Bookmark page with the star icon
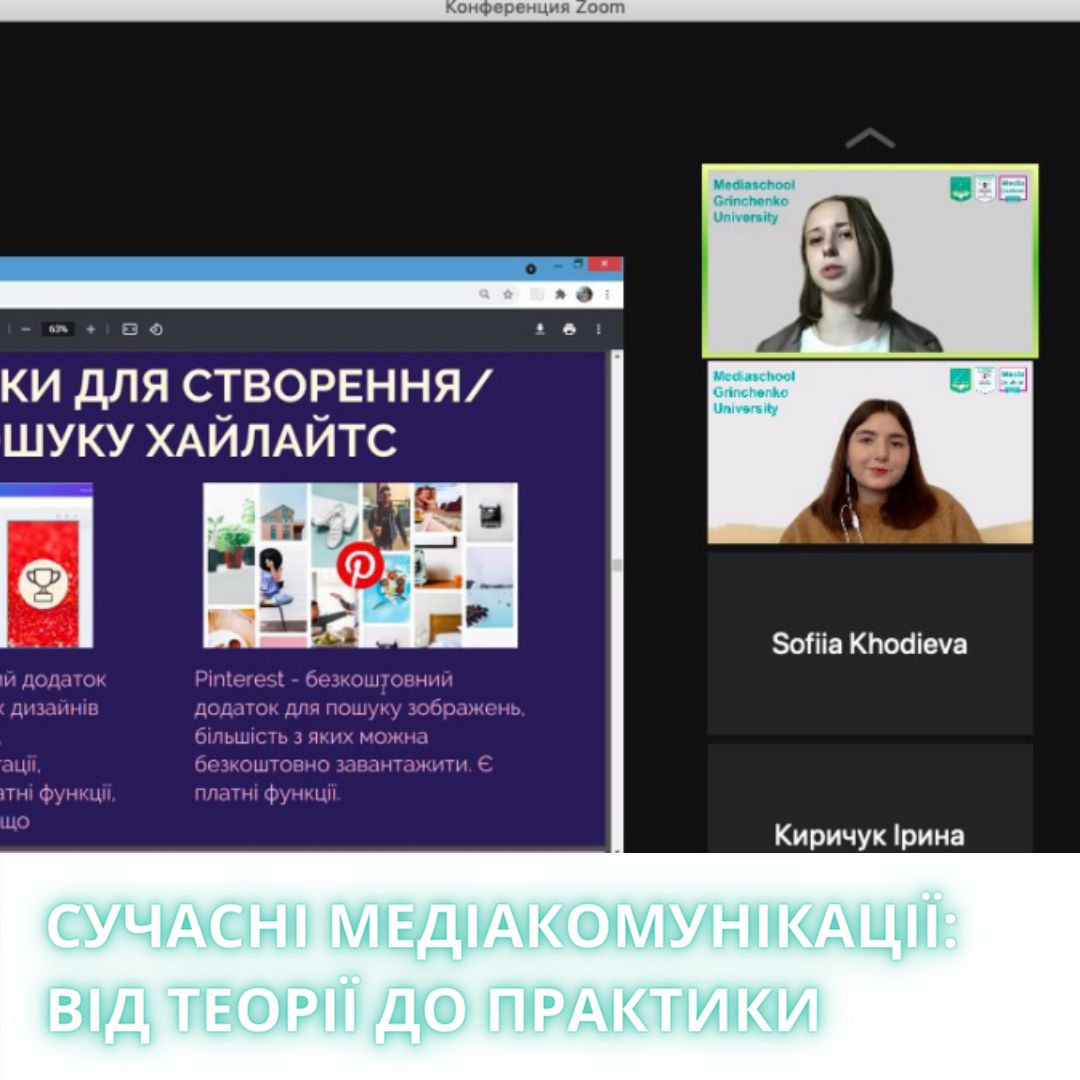 pos(509,295)
